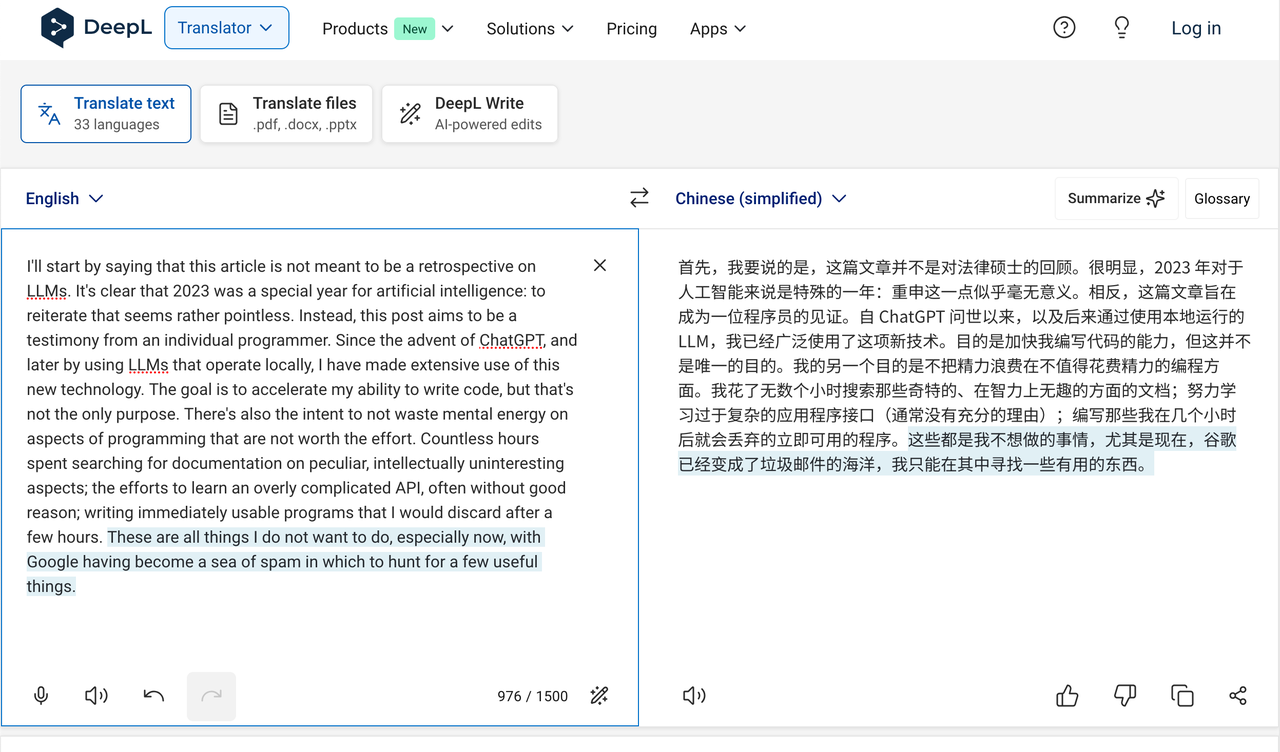
Task: Click the magic wand write icon in source panel
Action: (599, 696)
